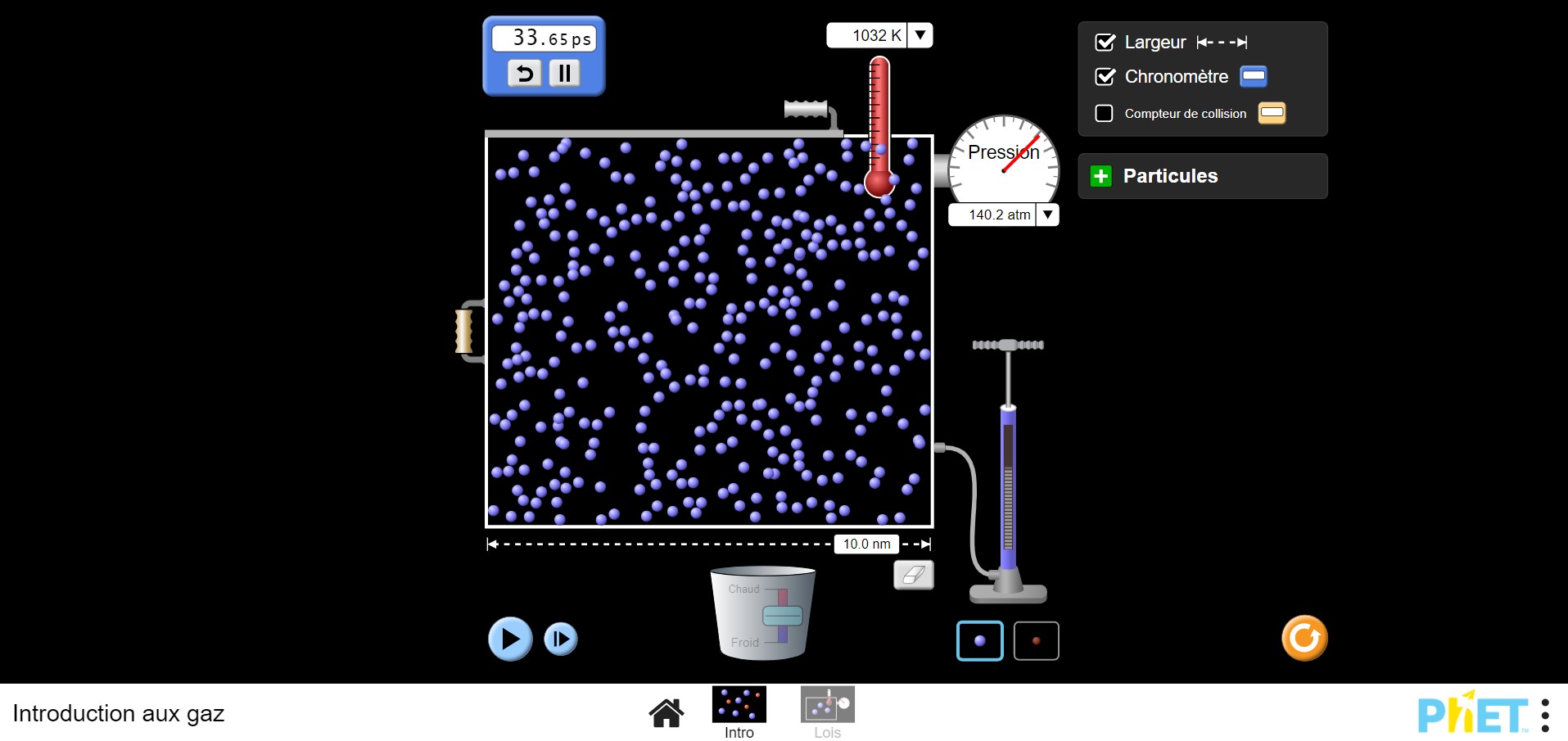Open the PhET menu three dots
This screenshot has height=741, width=1568.
tap(1545, 715)
